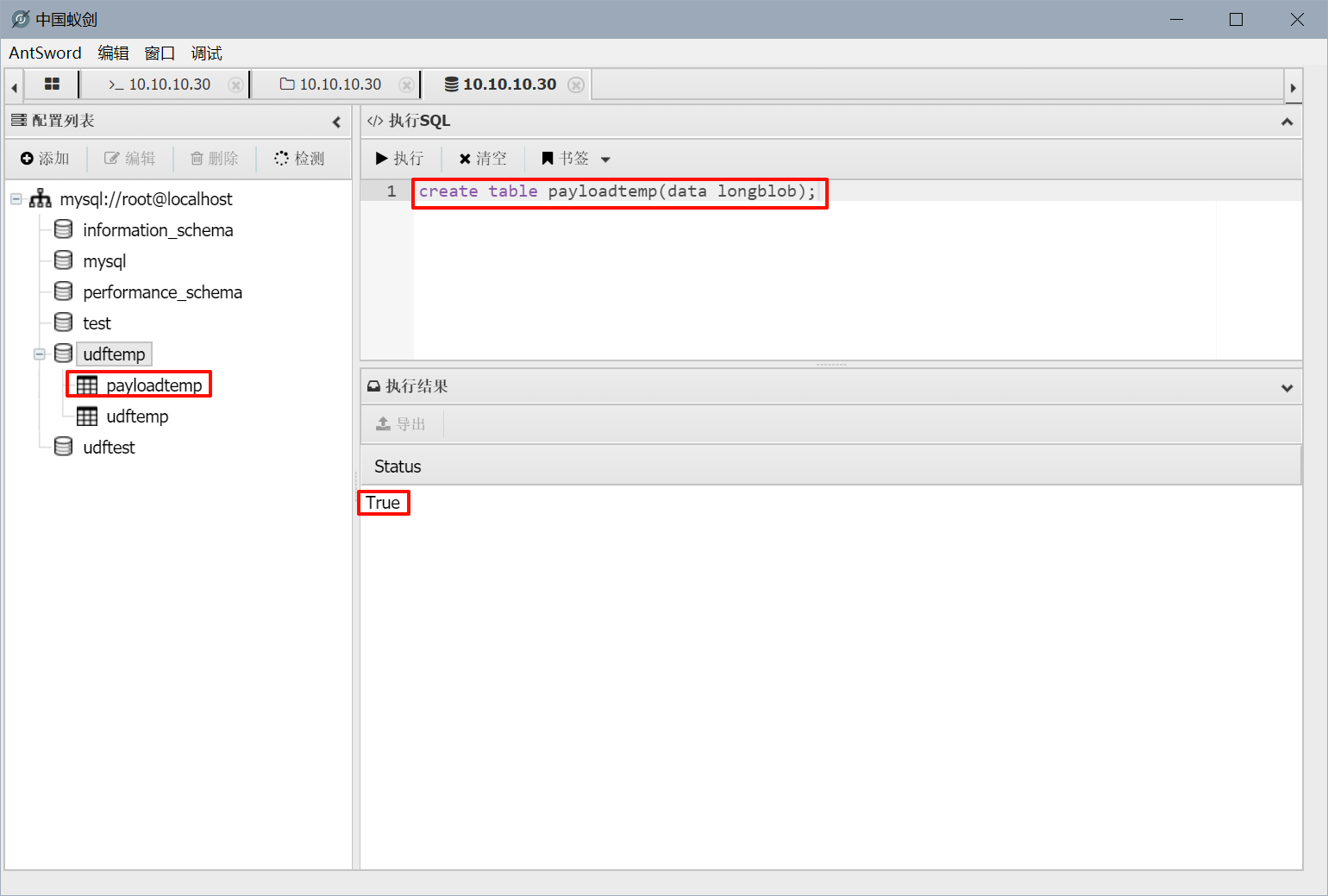Clear the SQL editor with 清空 button
Screen dimensions: 1328x896
click(483, 159)
